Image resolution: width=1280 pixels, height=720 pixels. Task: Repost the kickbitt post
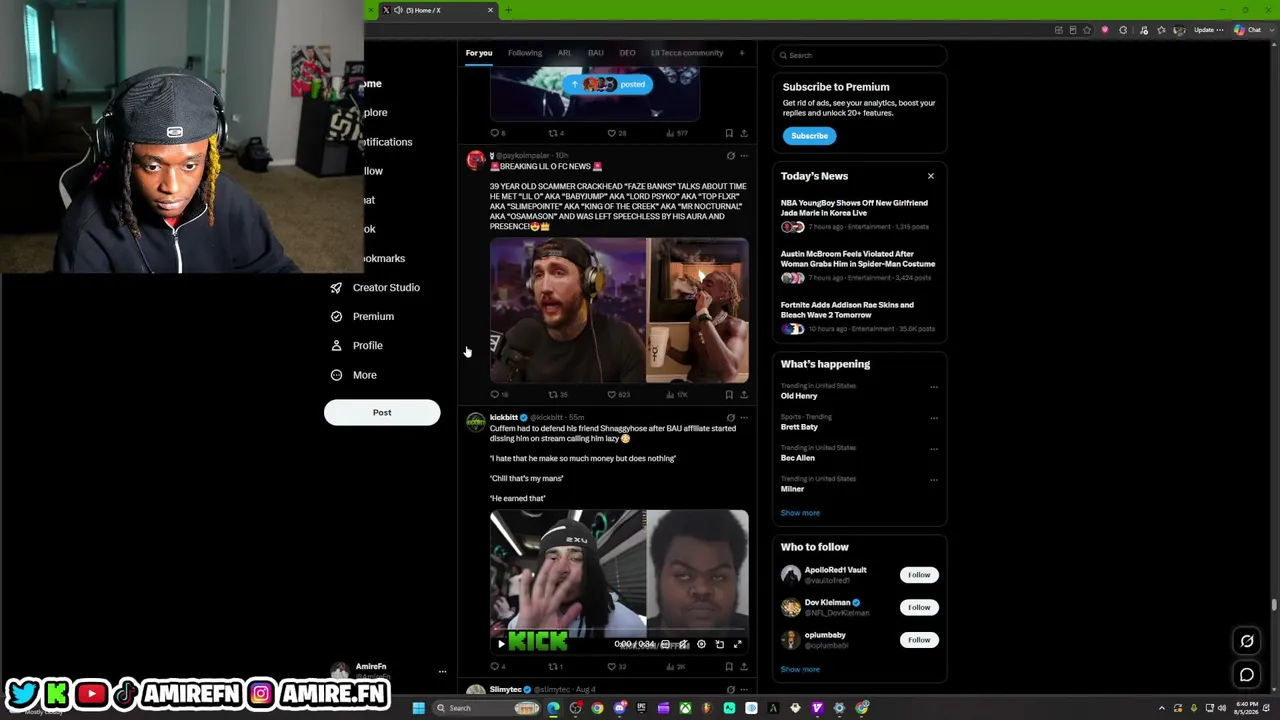point(553,667)
